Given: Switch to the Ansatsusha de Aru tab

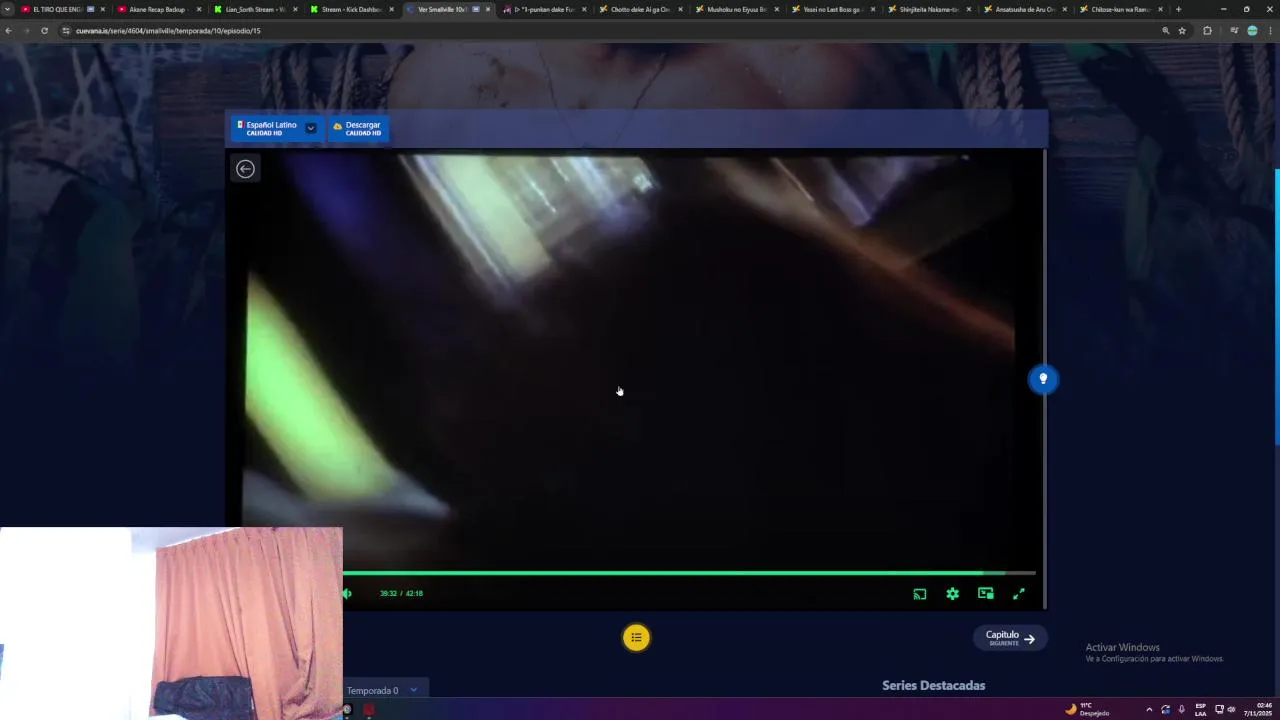Looking at the screenshot, I should (x=1024, y=9).
